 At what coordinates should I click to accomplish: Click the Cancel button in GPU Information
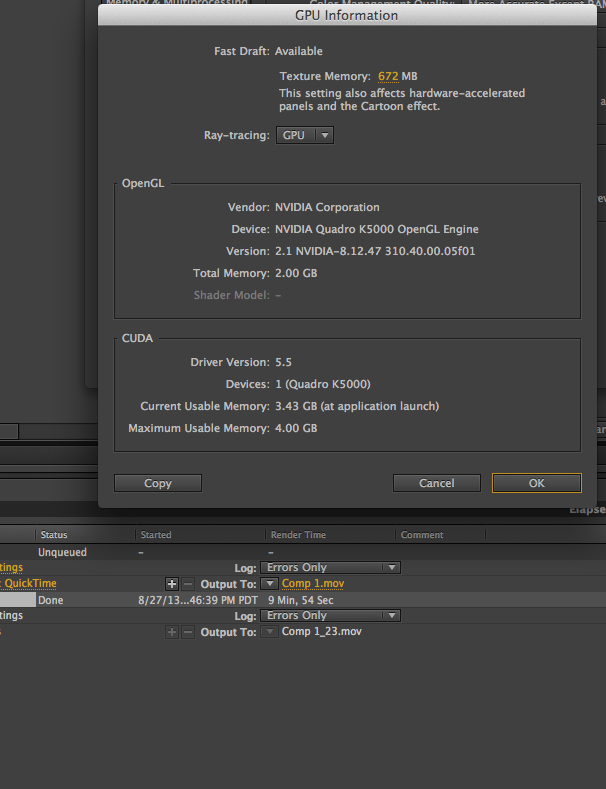tap(436, 483)
